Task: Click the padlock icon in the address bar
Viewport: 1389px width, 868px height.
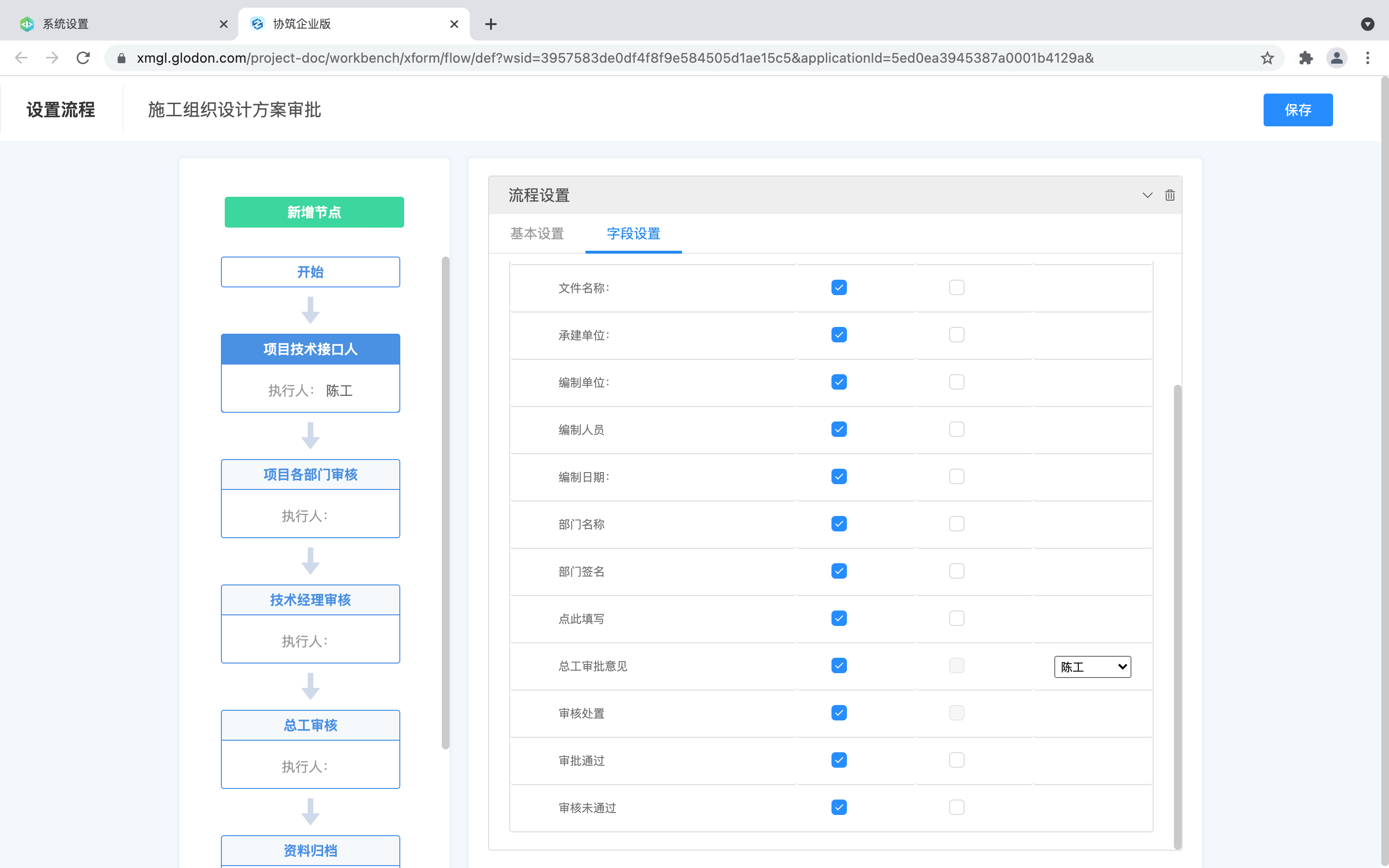Action: [121, 57]
